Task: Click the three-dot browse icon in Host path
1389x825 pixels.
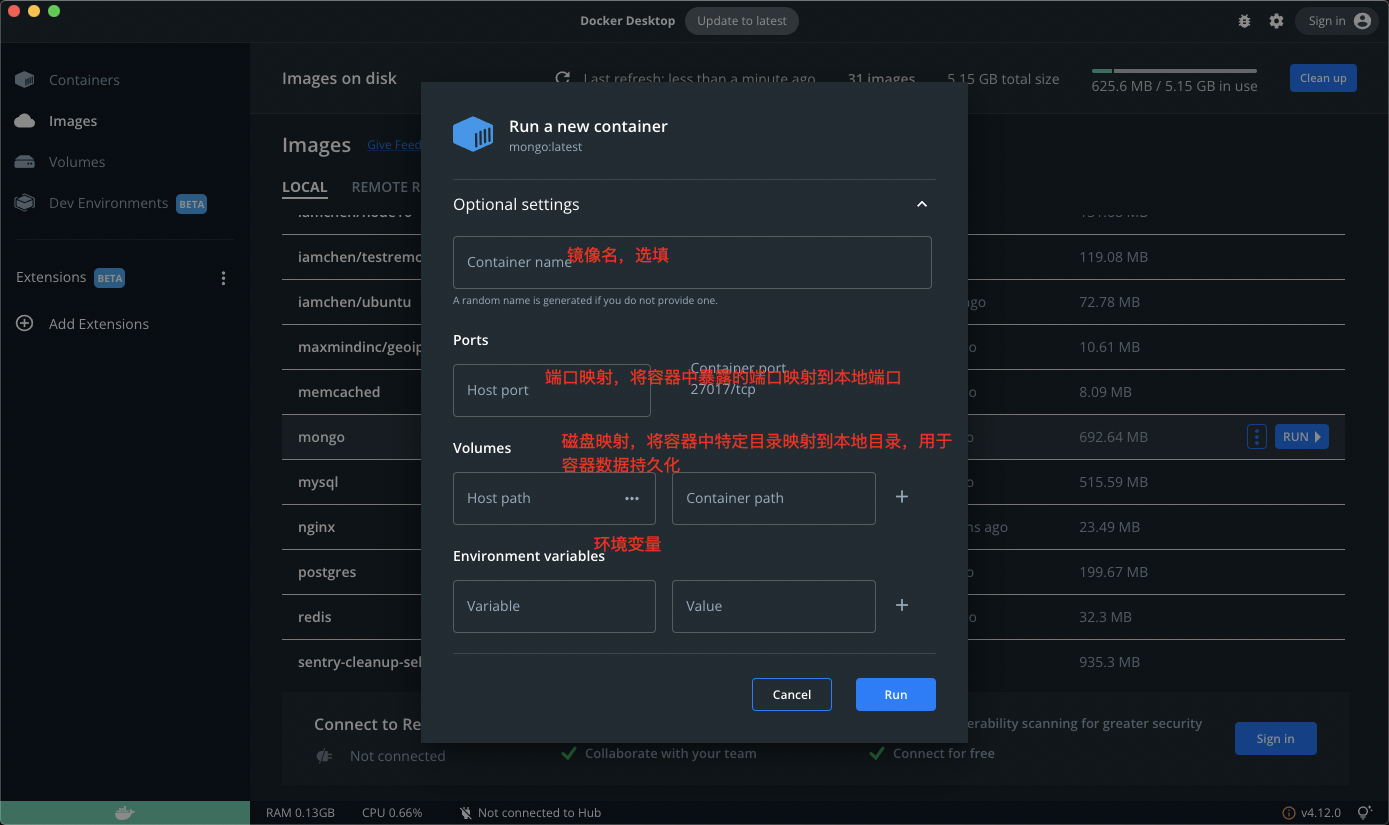Action: (x=632, y=498)
